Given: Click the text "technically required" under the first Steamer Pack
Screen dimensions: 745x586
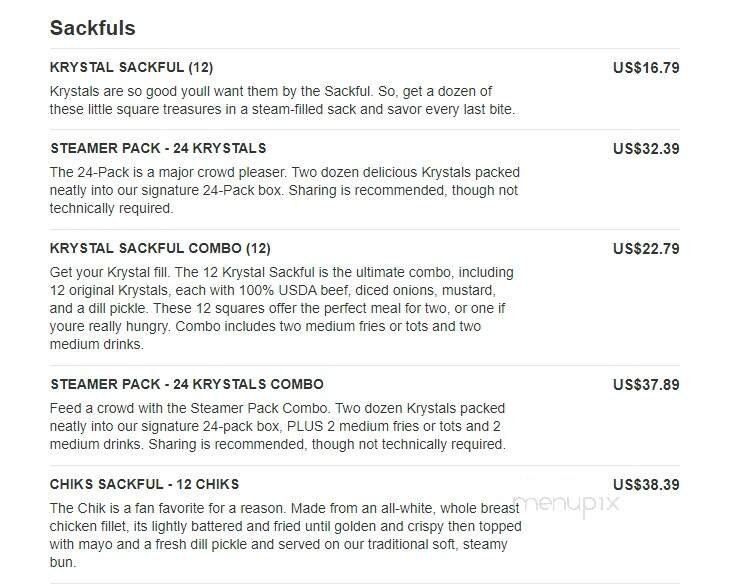Looking at the screenshot, I should pyautogui.click(x=112, y=209).
